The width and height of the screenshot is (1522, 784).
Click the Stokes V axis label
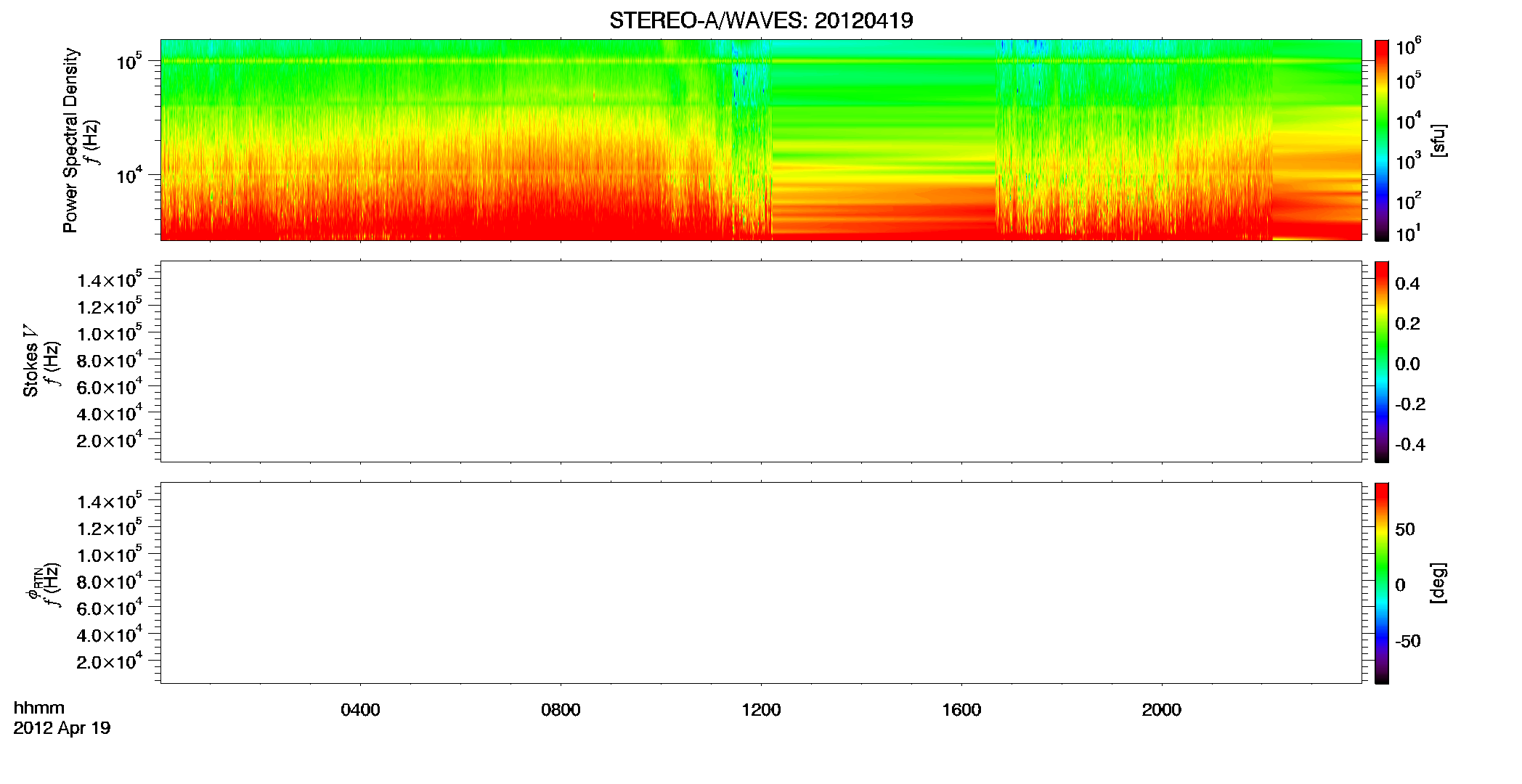coord(30,361)
